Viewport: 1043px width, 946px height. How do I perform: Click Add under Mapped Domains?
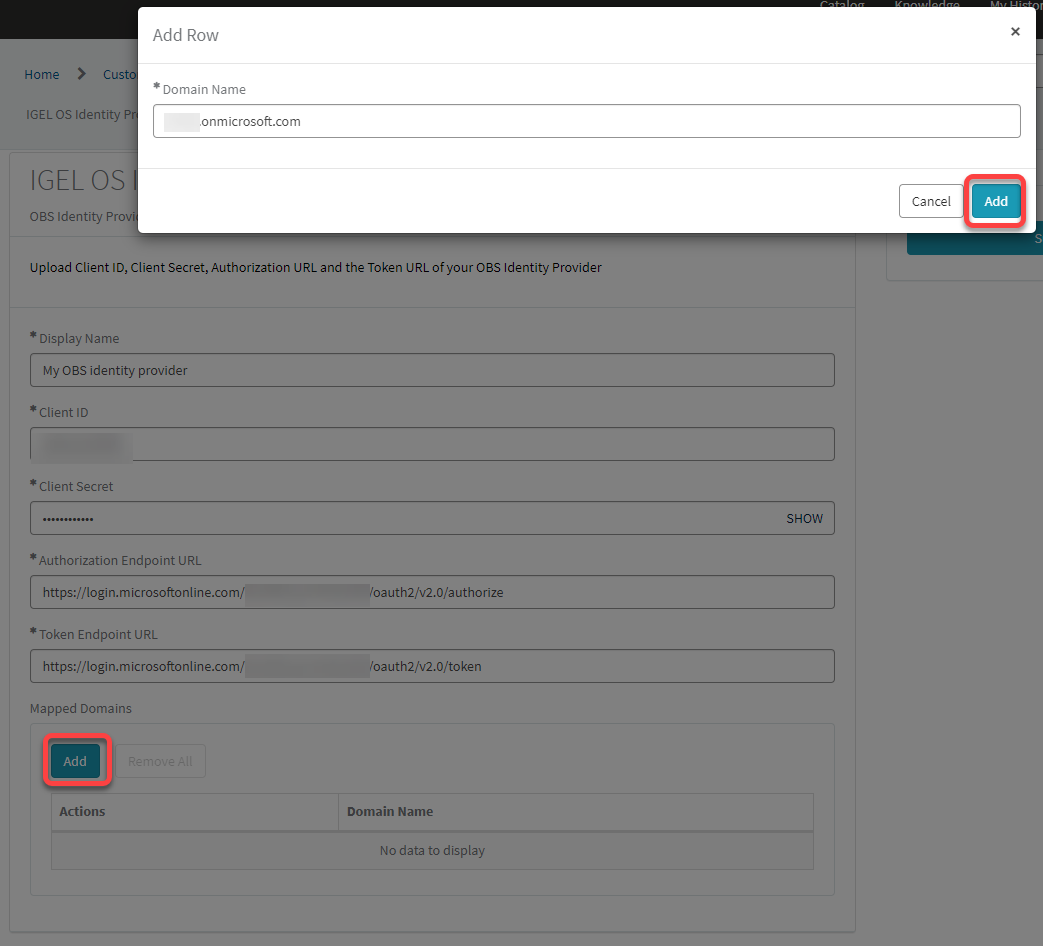(75, 761)
